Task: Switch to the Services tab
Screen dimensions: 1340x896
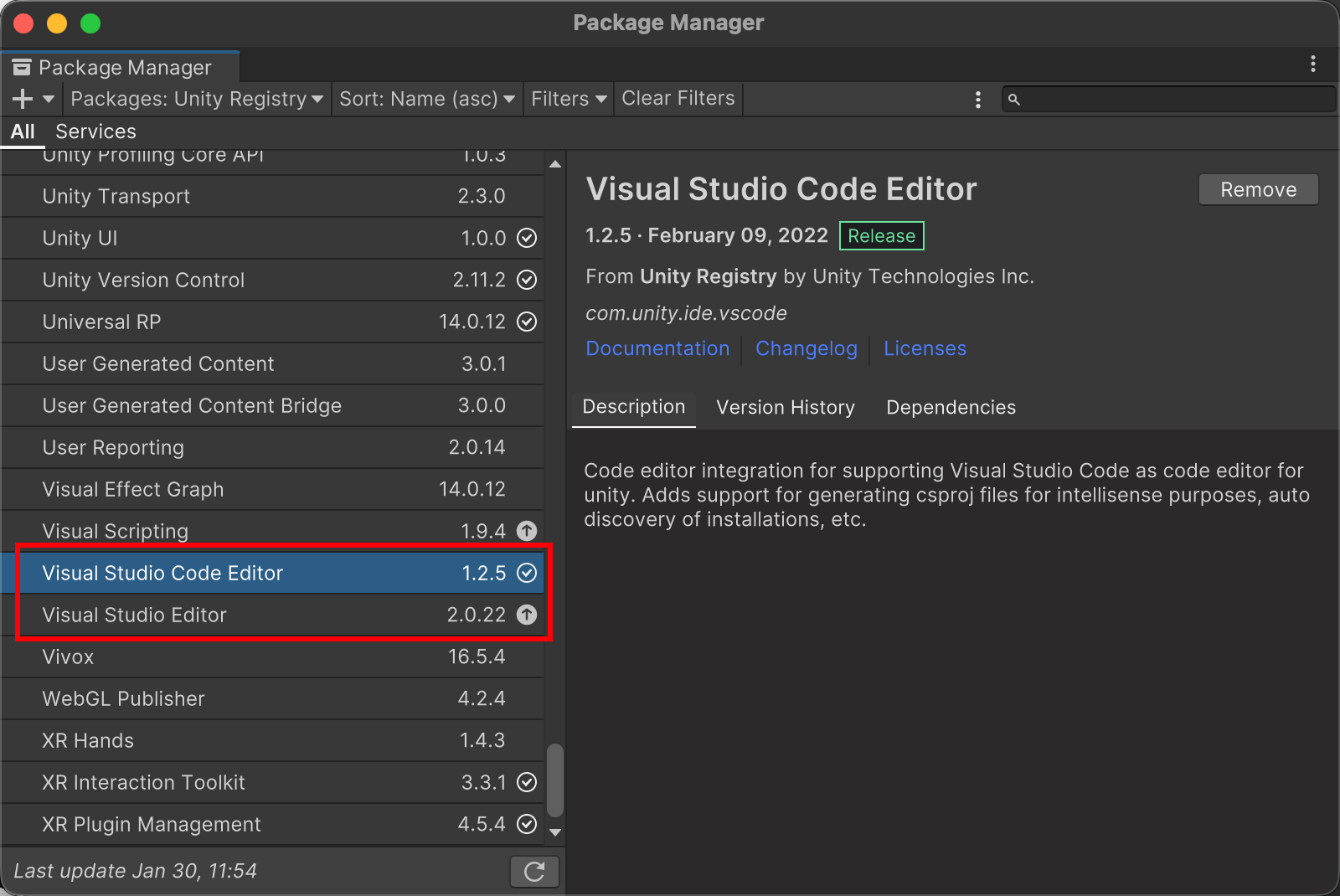Action: coord(95,131)
